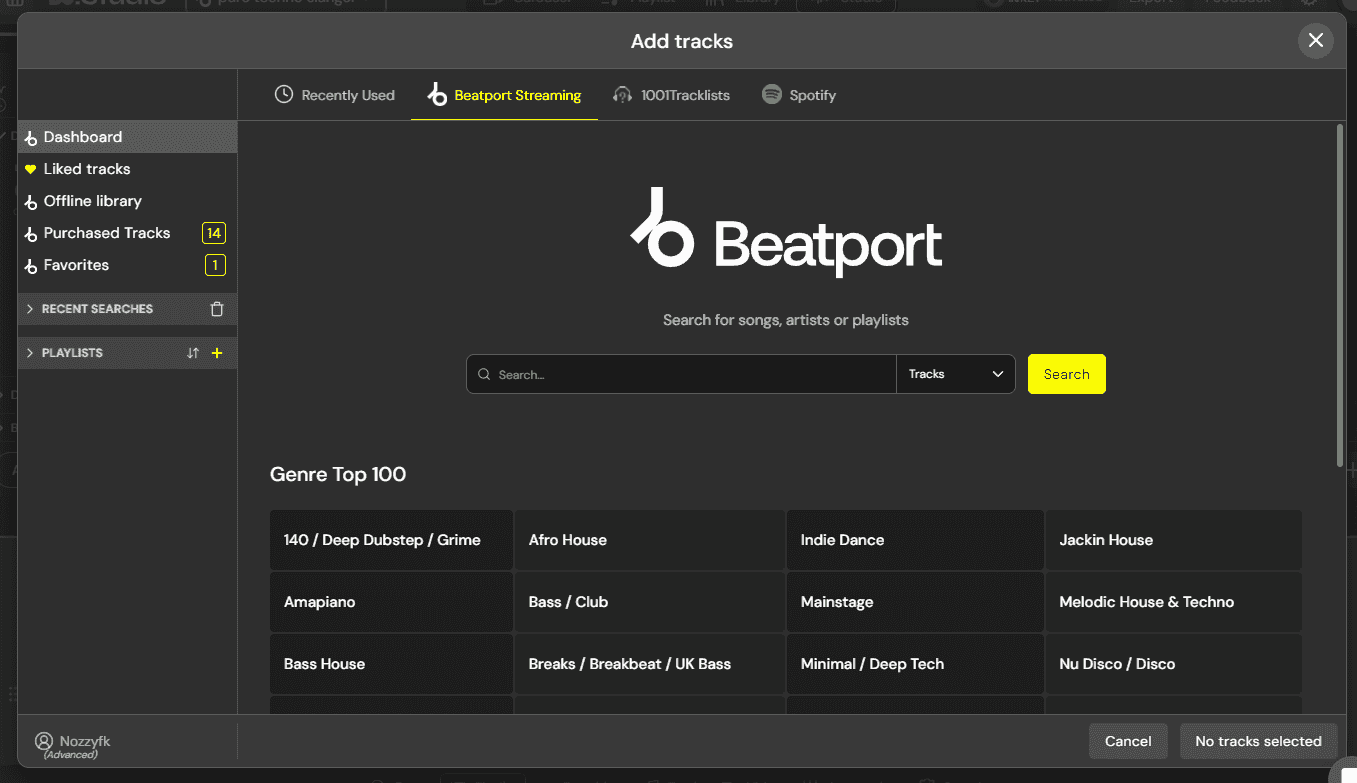Cancel the Add tracks dialog
The image size is (1357, 783).
coord(1128,741)
